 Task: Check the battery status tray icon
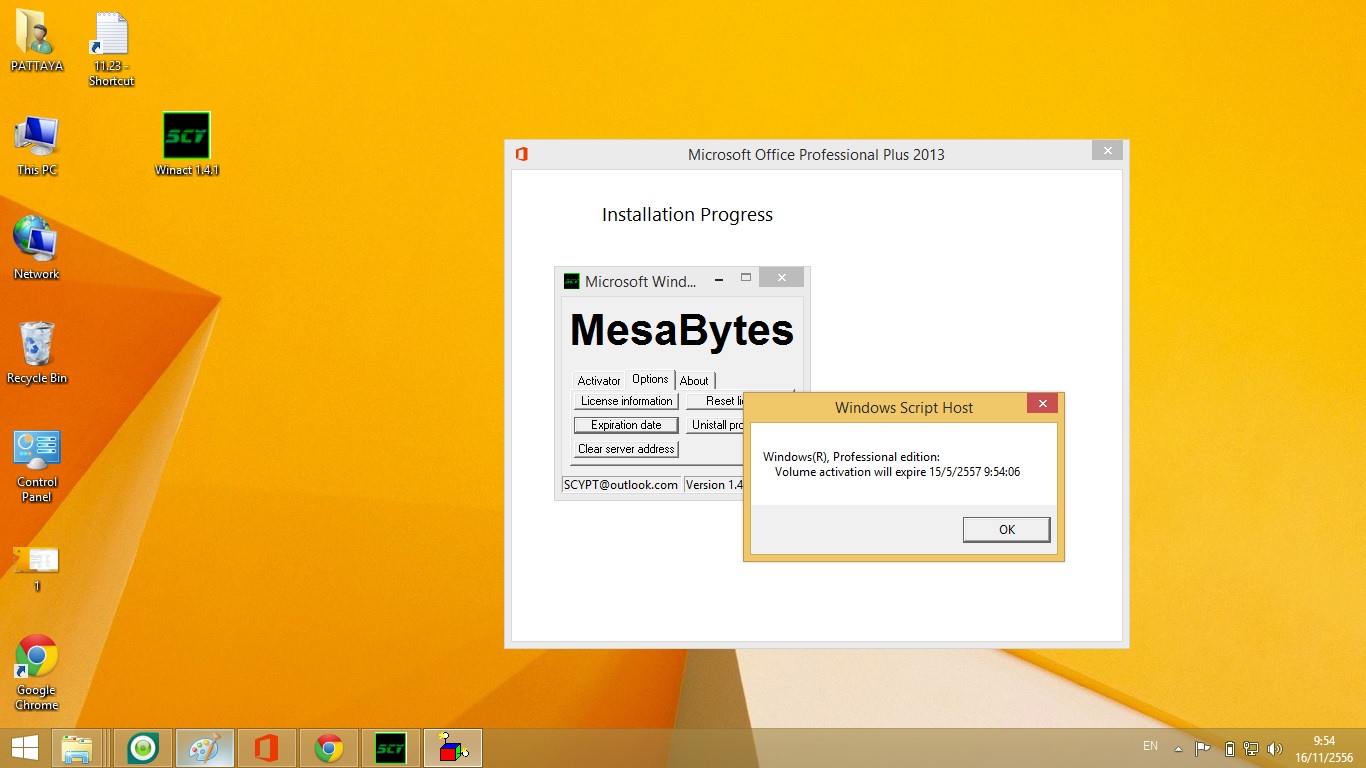[x=1229, y=748]
